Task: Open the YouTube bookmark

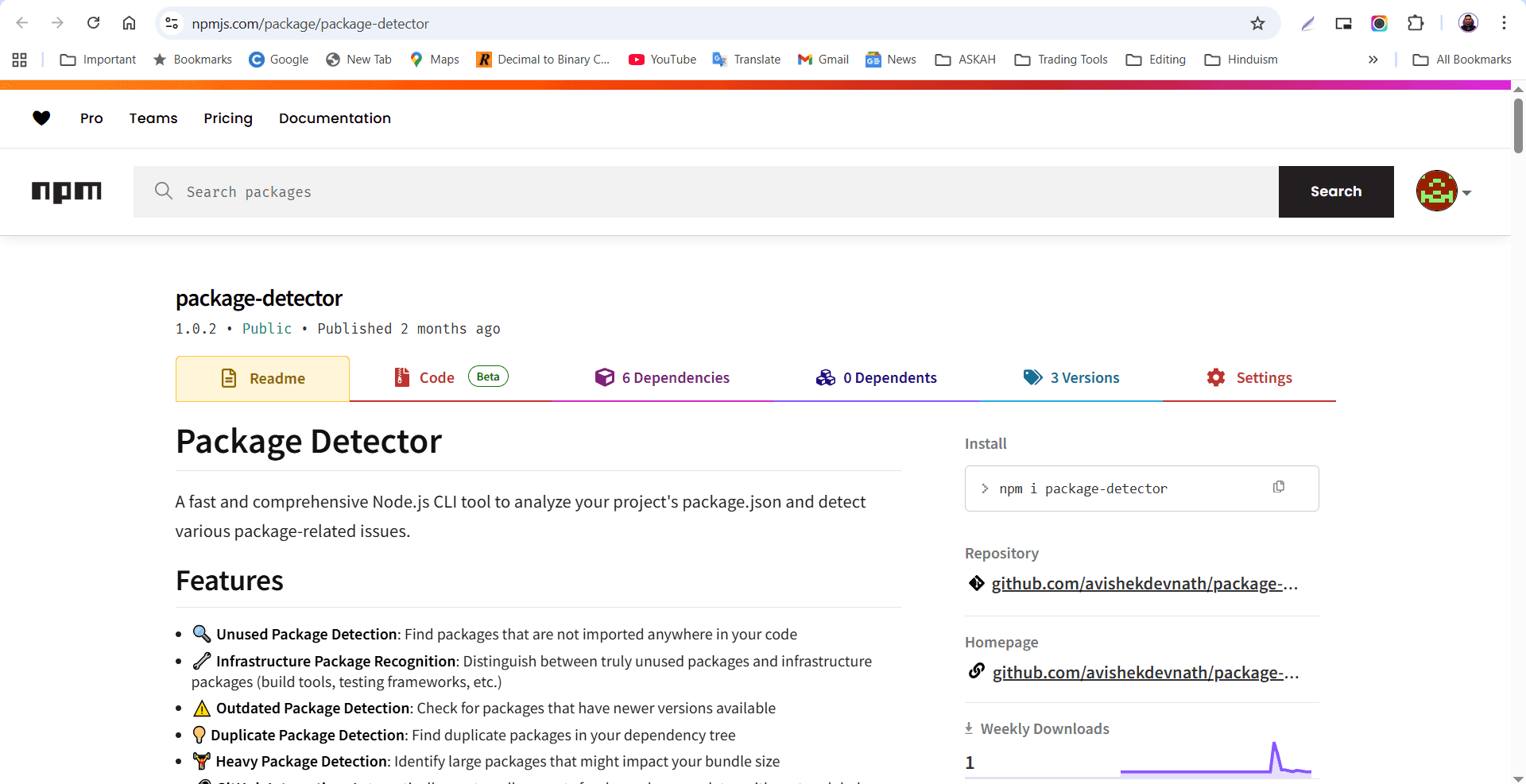Action: pyautogui.click(x=662, y=60)
